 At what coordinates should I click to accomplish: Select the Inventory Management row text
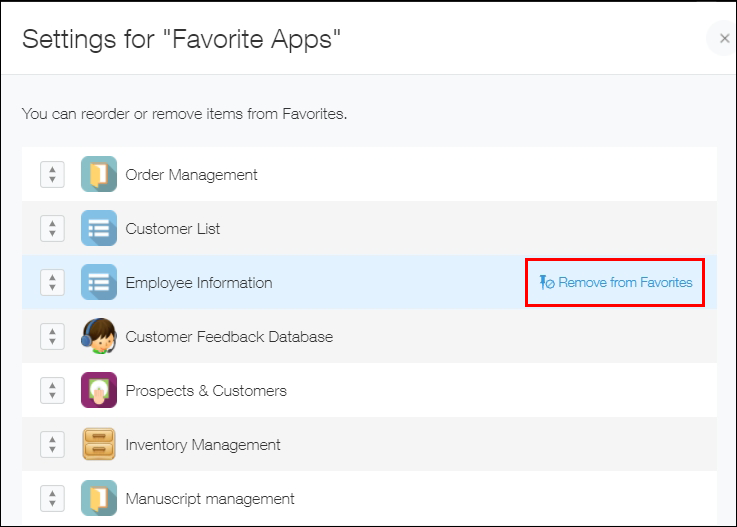(203, 445)
